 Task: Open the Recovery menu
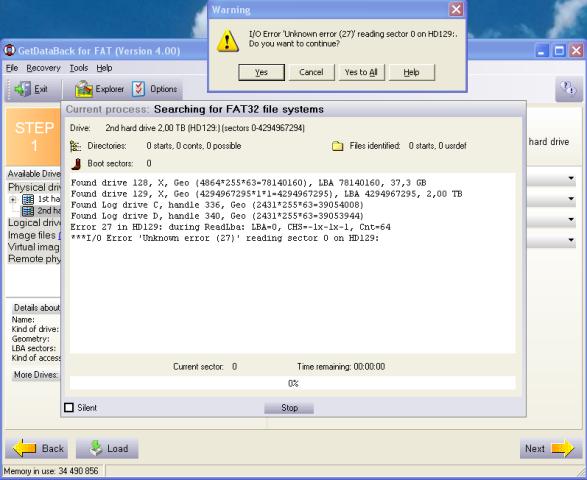coord(43,68)
